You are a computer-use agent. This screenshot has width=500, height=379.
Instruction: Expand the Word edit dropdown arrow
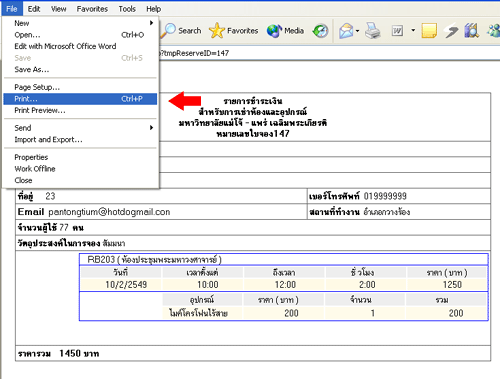point(413,30)
